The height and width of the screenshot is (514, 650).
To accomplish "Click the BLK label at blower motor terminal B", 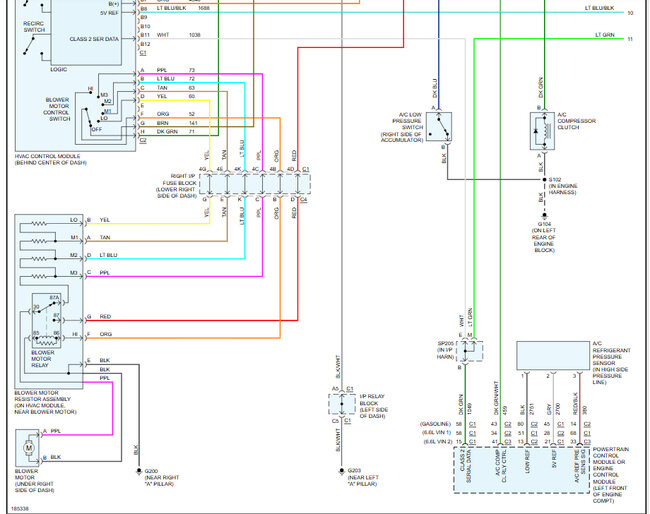I will point(56,457).
